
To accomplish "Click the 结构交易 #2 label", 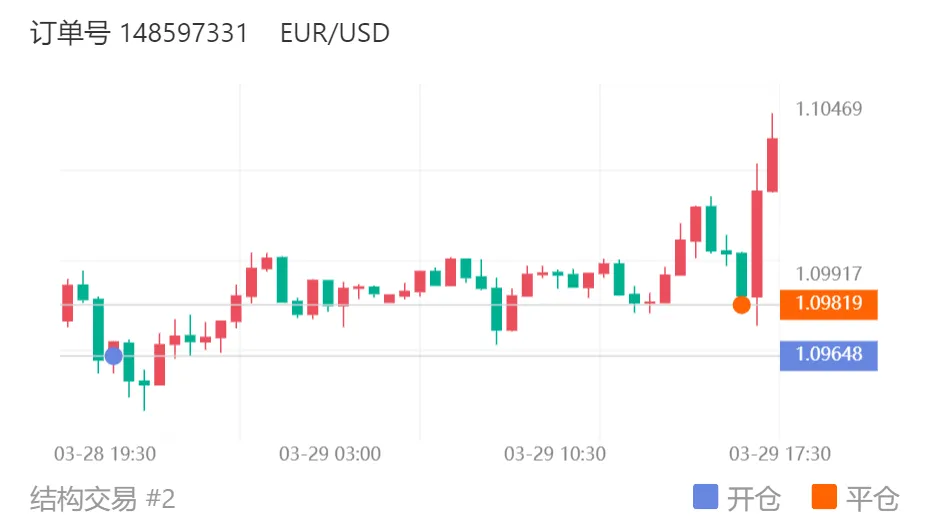I will (103, 498).
